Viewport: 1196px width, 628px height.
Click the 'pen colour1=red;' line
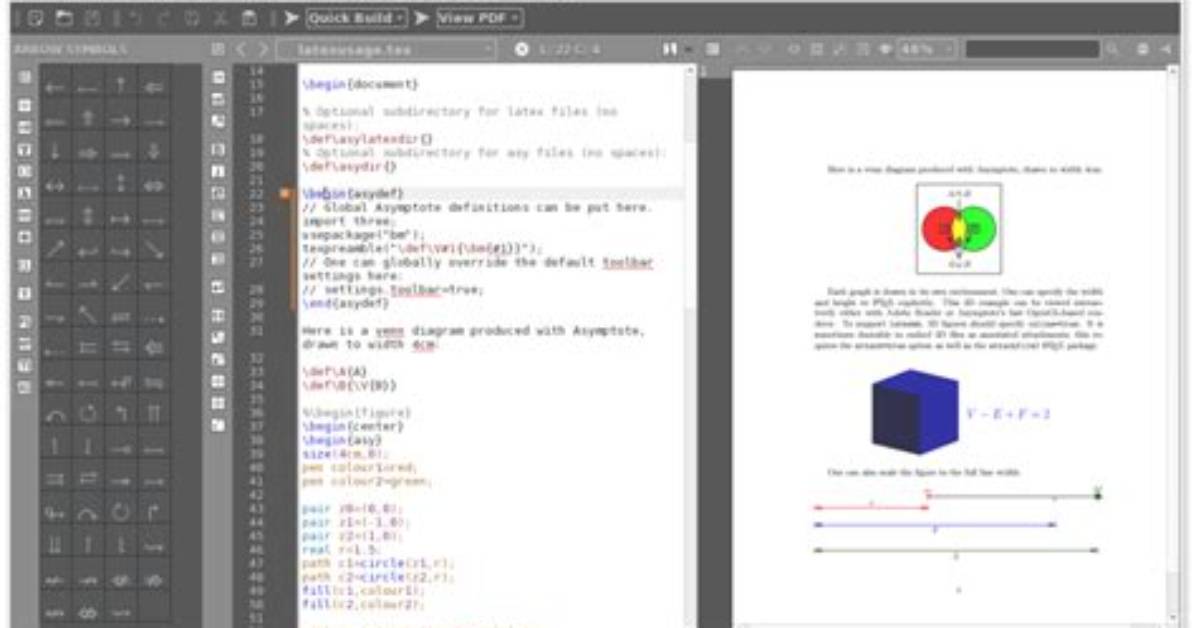point(358,468)
